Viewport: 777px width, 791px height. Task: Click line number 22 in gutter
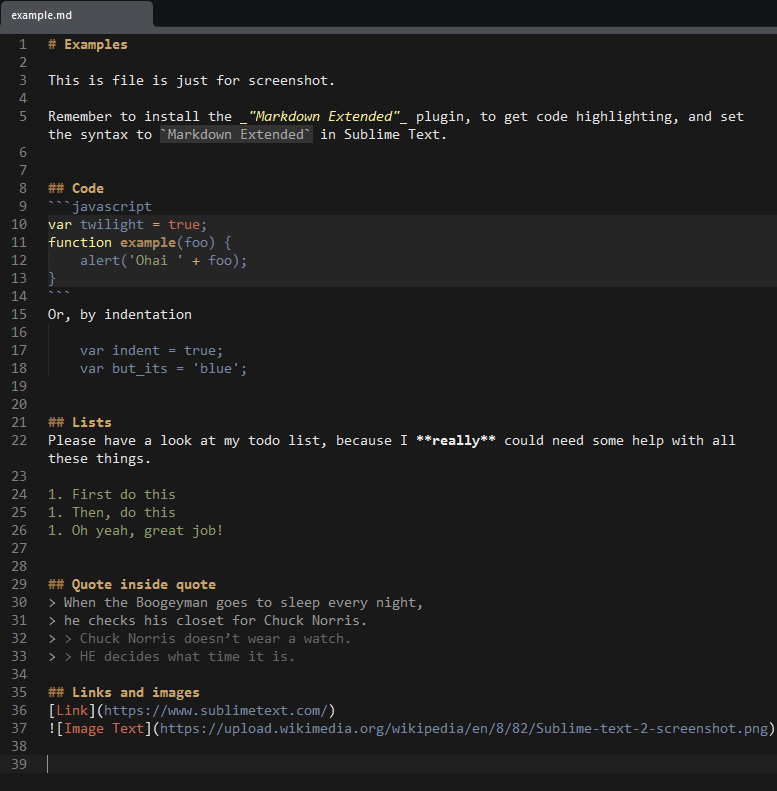click(19, 440)
